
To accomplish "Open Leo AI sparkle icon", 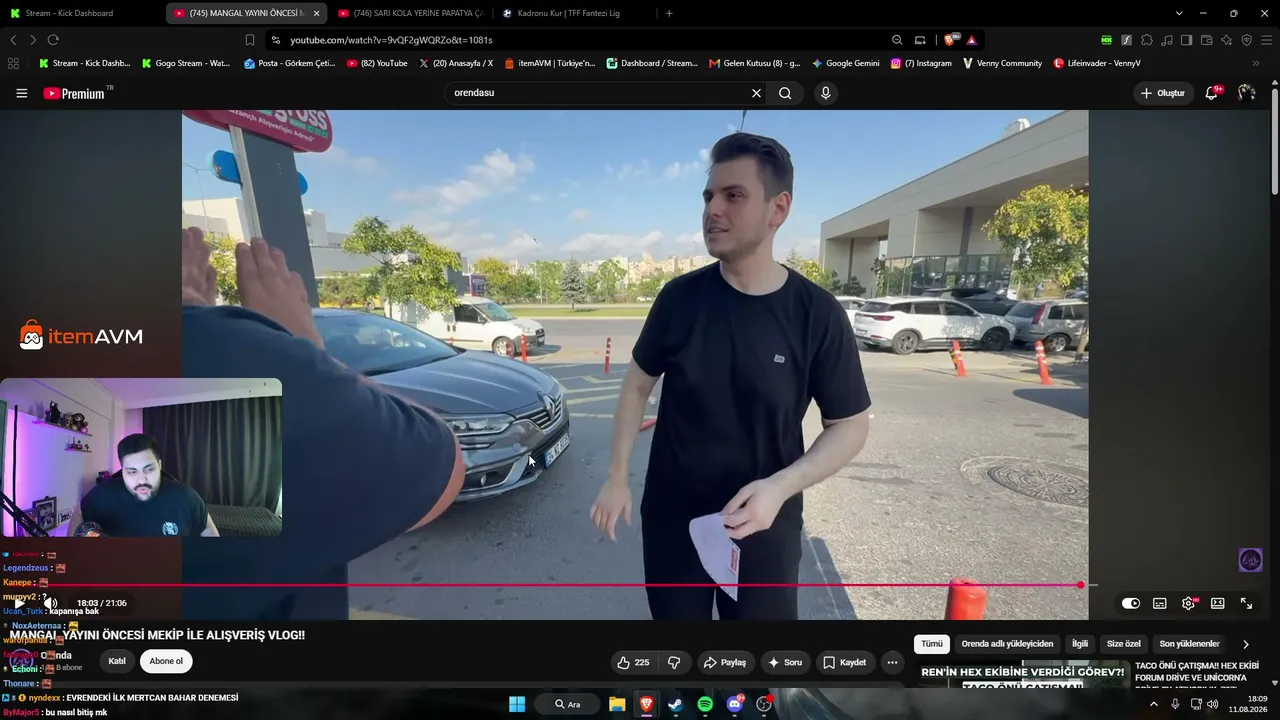I will pos(1226,40).
